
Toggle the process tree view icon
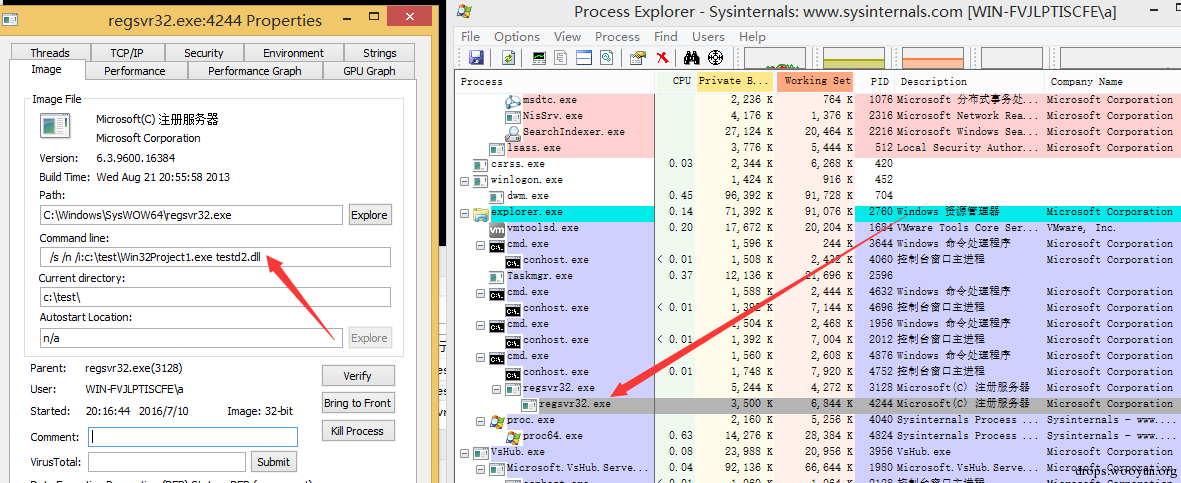coord(561,57)
